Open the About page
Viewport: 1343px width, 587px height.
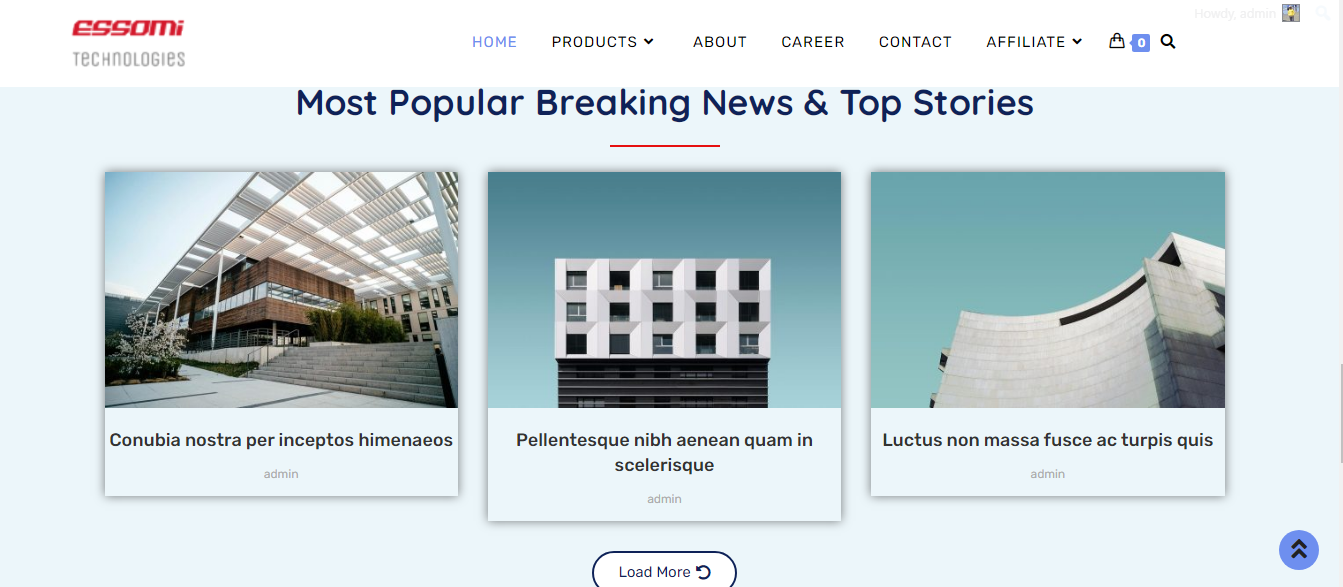click(x=720, y=42)
